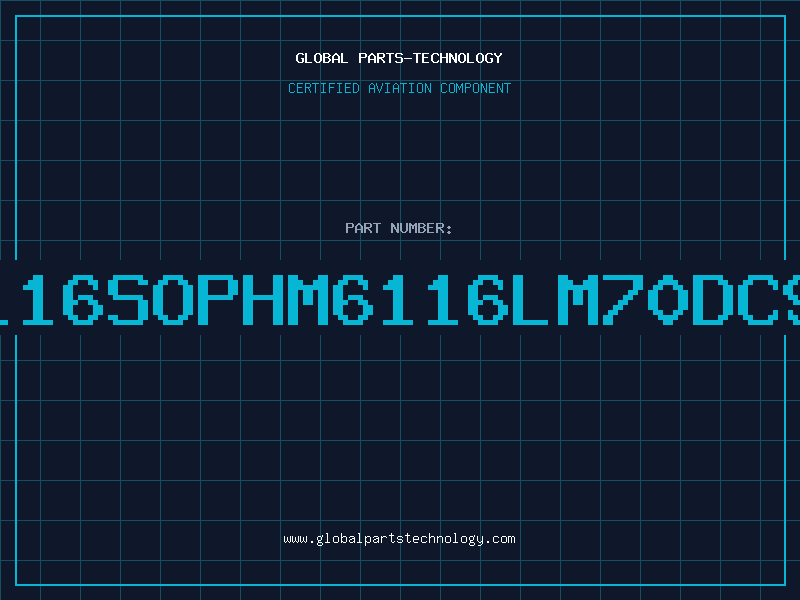Click the letter P in the part number
The image size is (800, 600).
pyautogui.click(x=218, y=299)
